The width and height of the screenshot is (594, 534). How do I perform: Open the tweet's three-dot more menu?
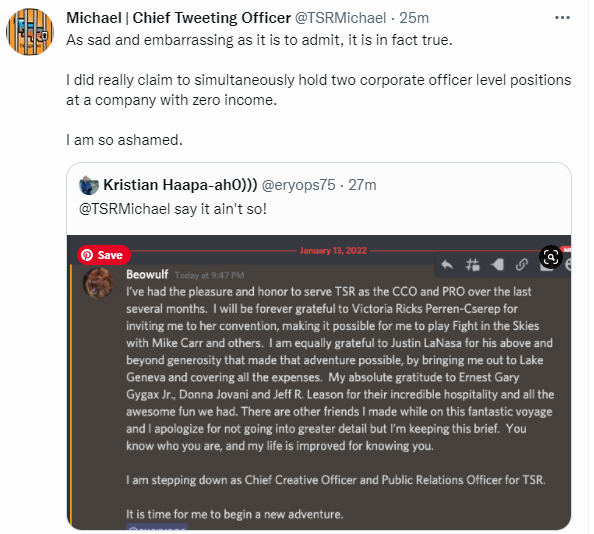tap(562, 18)
